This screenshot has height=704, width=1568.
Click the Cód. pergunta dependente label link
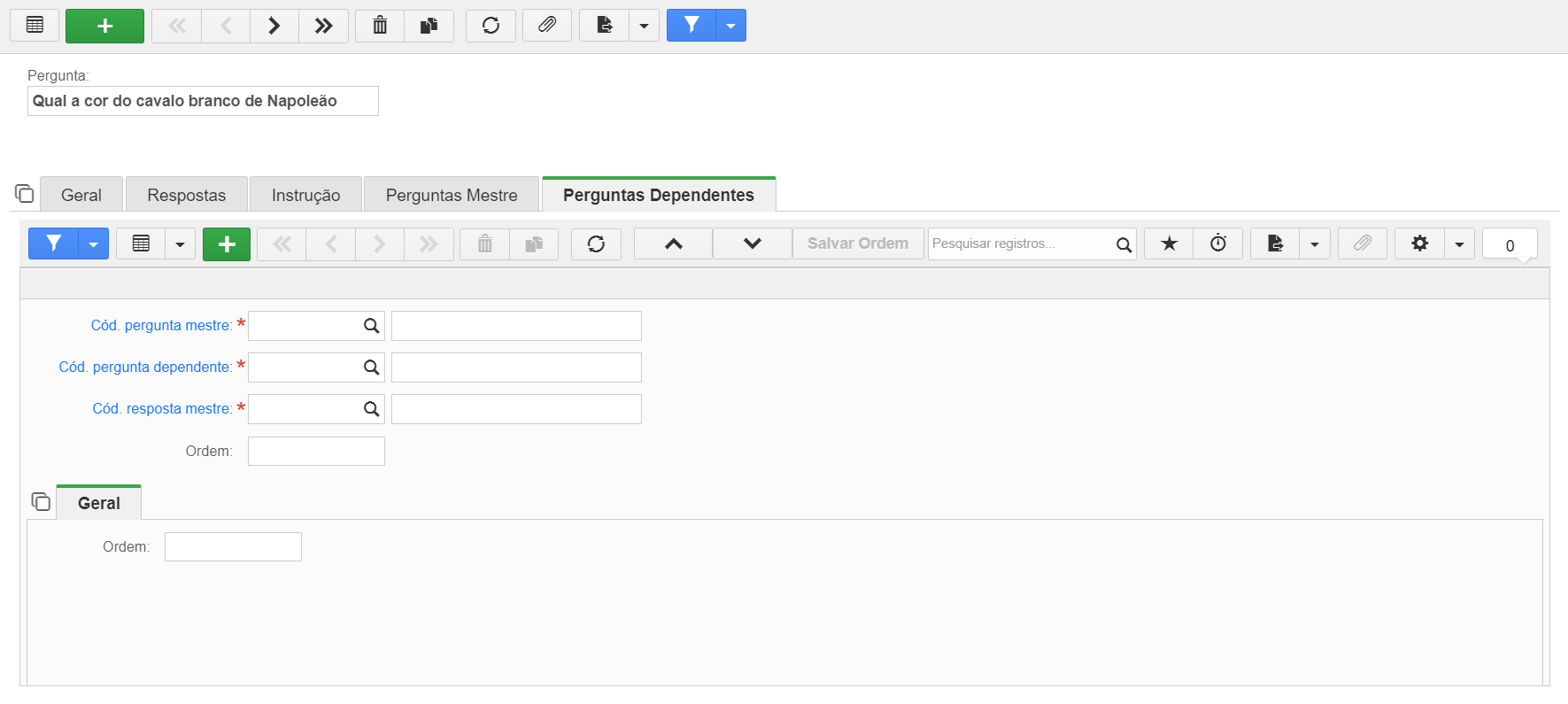click(x=146, y=367)
